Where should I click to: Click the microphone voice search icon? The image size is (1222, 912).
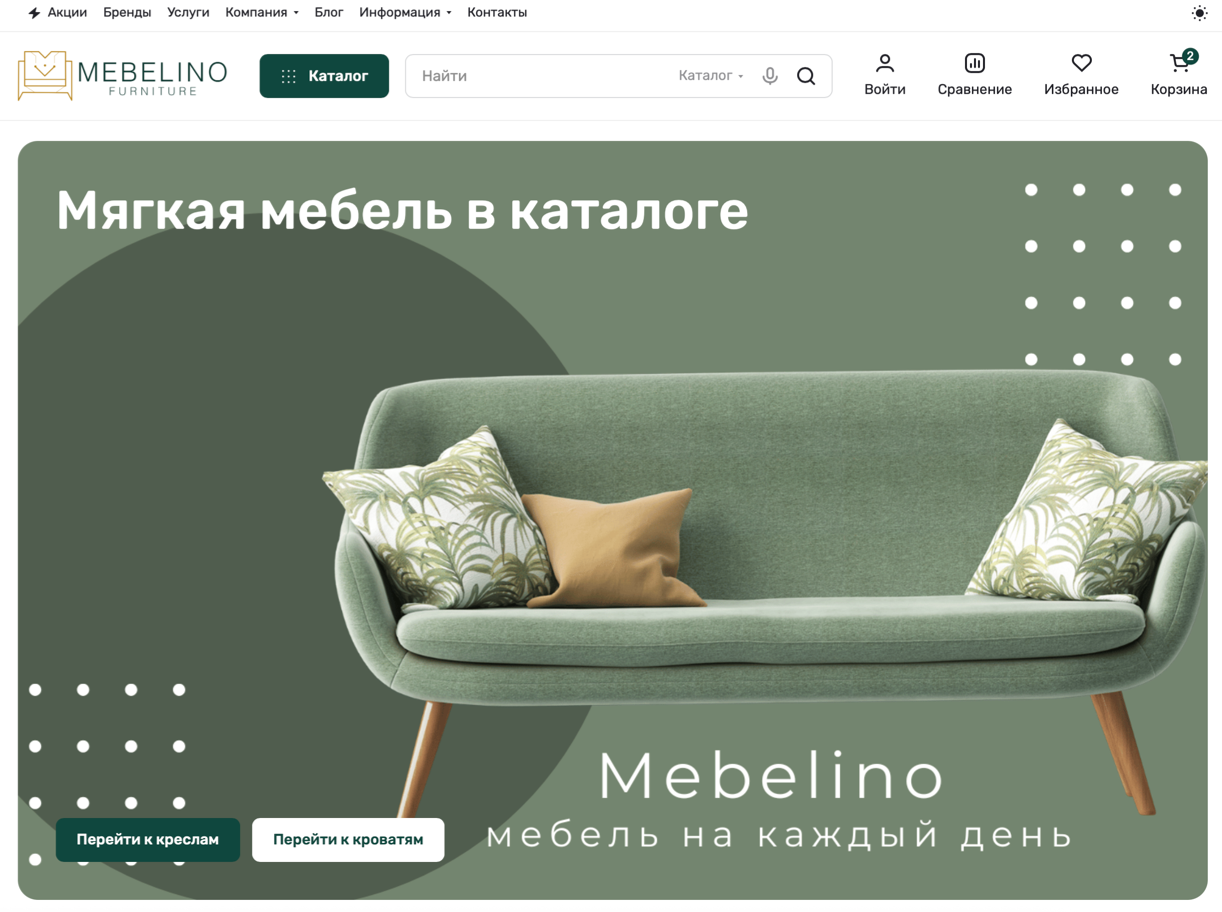tap(770, 76)
